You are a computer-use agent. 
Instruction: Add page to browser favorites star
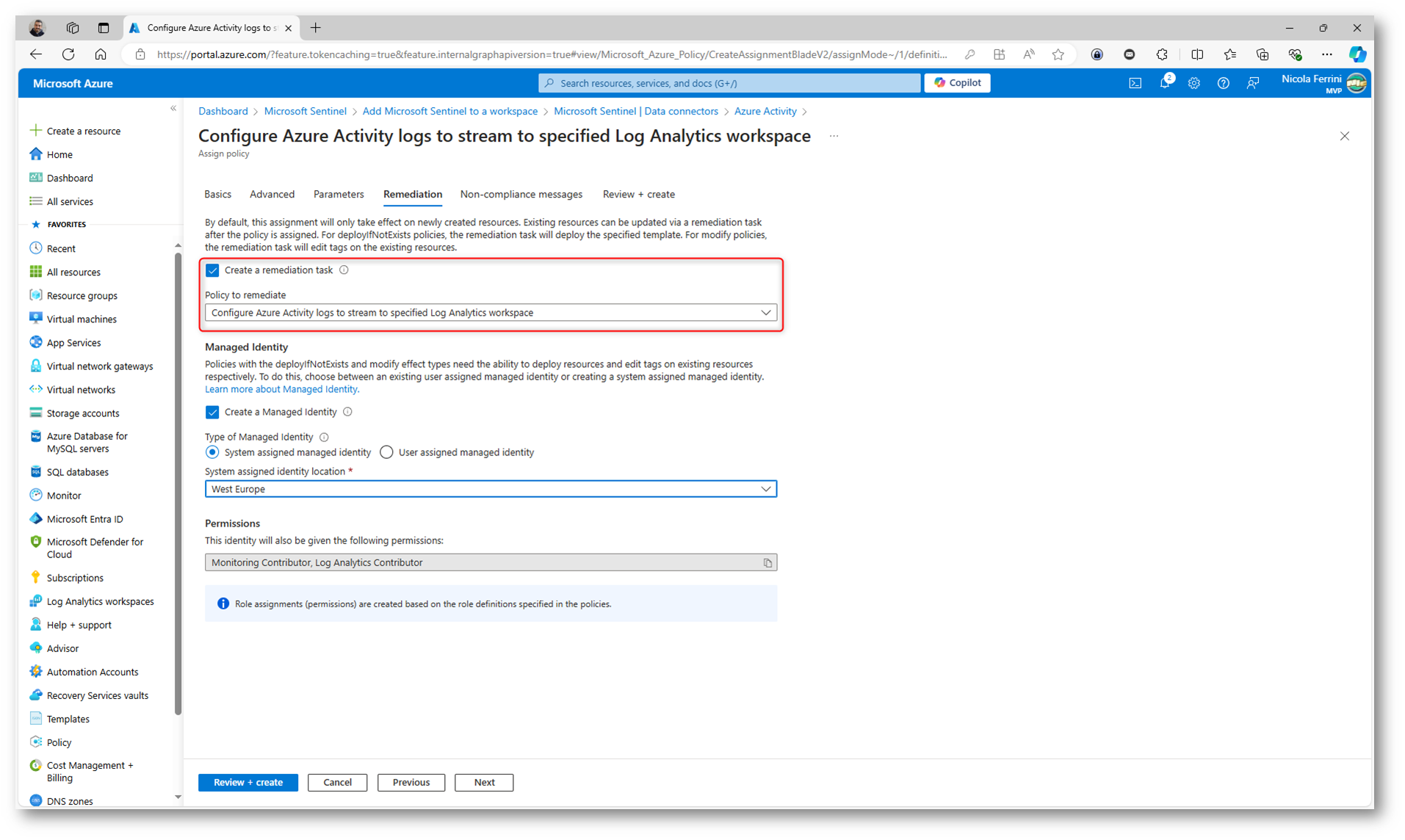tap(1058, 54)
